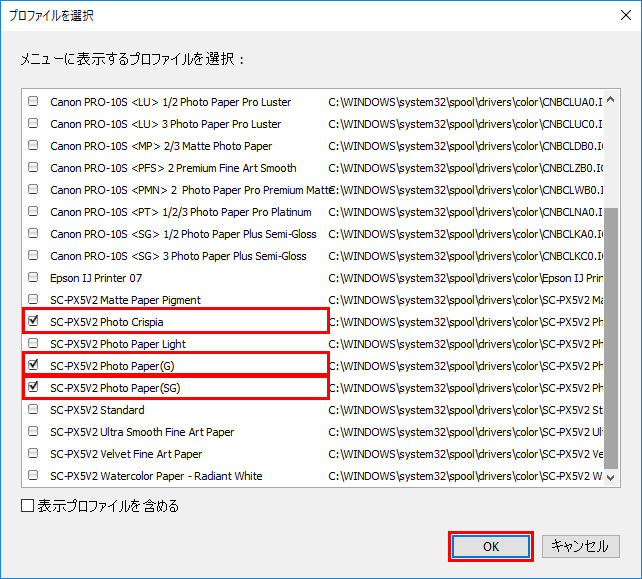The width and height of the screenshot is (642, 579).
Task: Click the CNBCLKC0 file path
Action: pyautogui.click(x=465, y=256)
